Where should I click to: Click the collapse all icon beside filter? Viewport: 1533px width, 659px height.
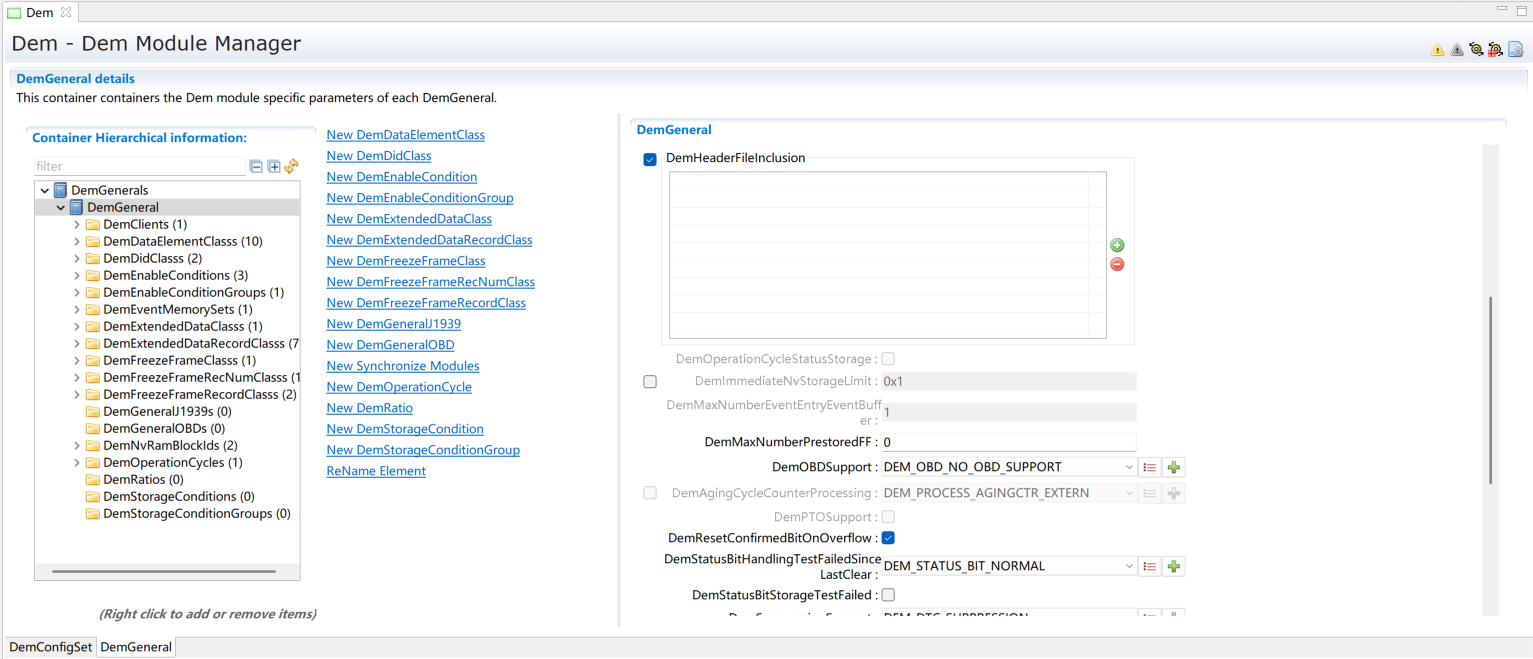click(x=256, y=167)
